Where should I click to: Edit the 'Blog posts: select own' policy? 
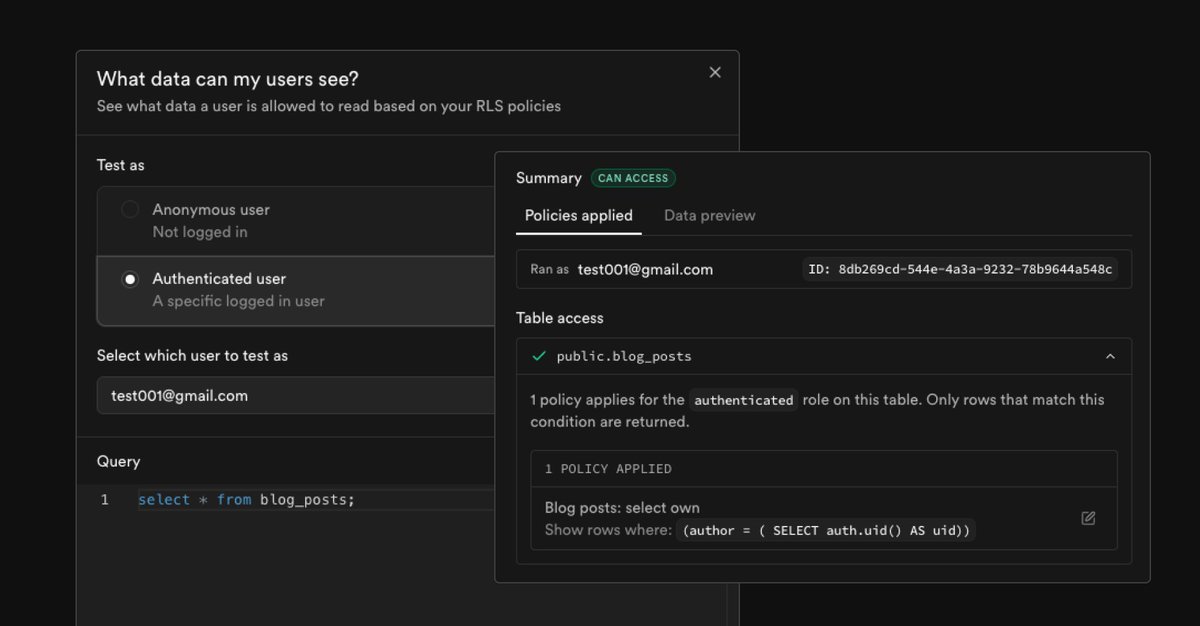pyautogui.click(x=1088, y=518)
